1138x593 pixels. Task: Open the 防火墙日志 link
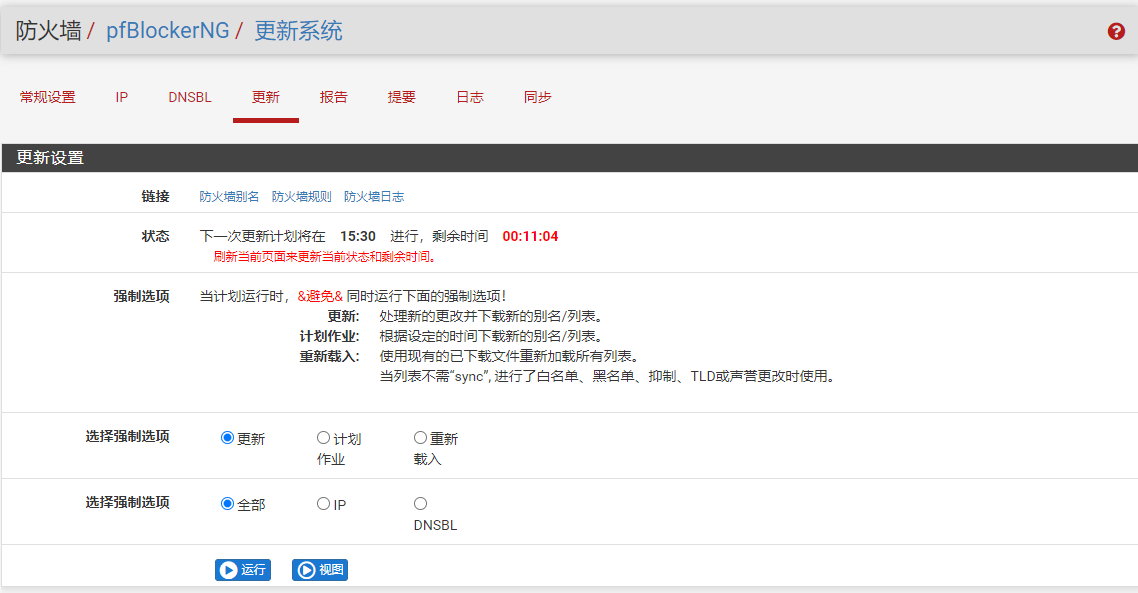point(374,197)
